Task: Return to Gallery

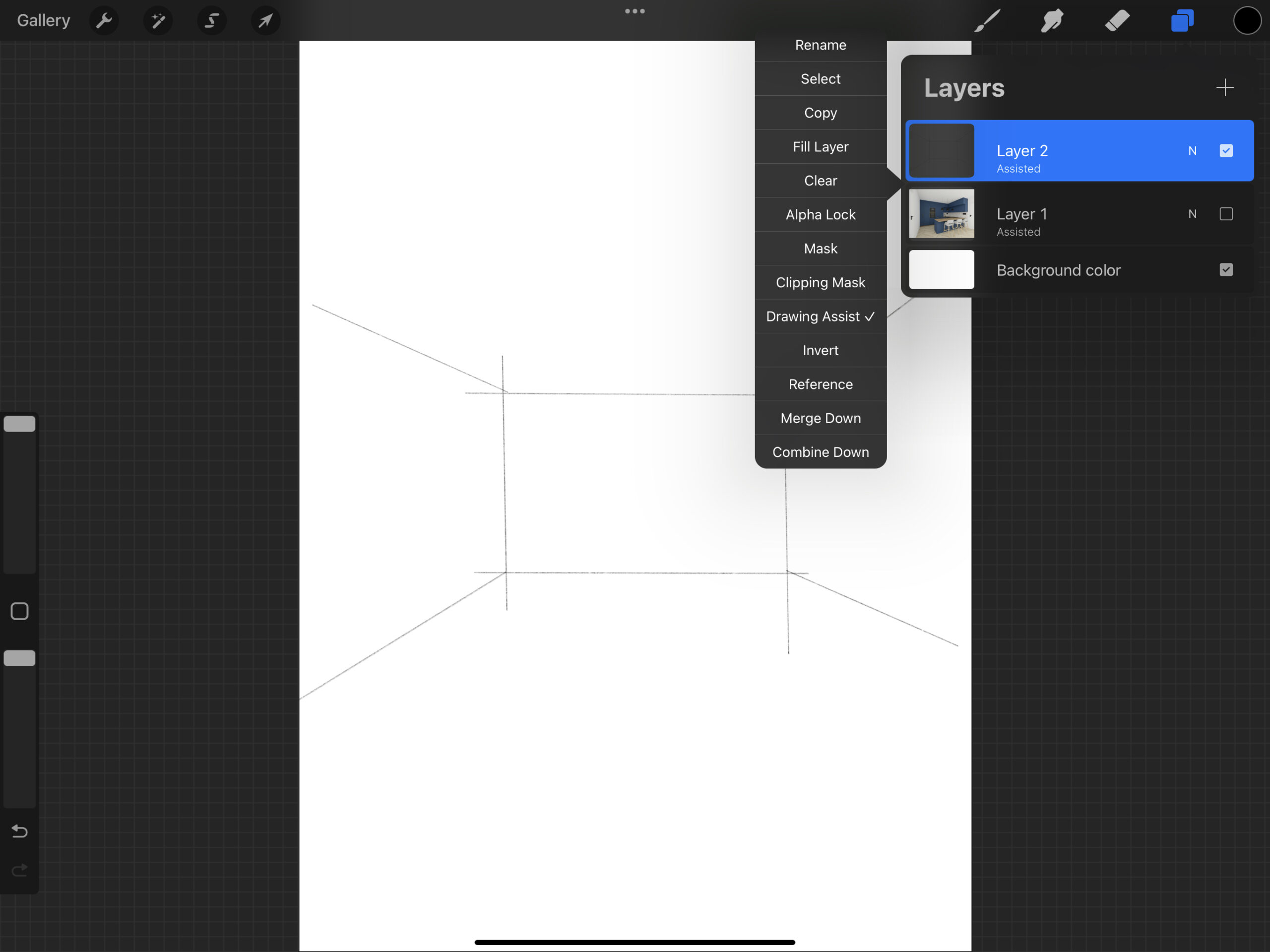Action: pos(43,21)
